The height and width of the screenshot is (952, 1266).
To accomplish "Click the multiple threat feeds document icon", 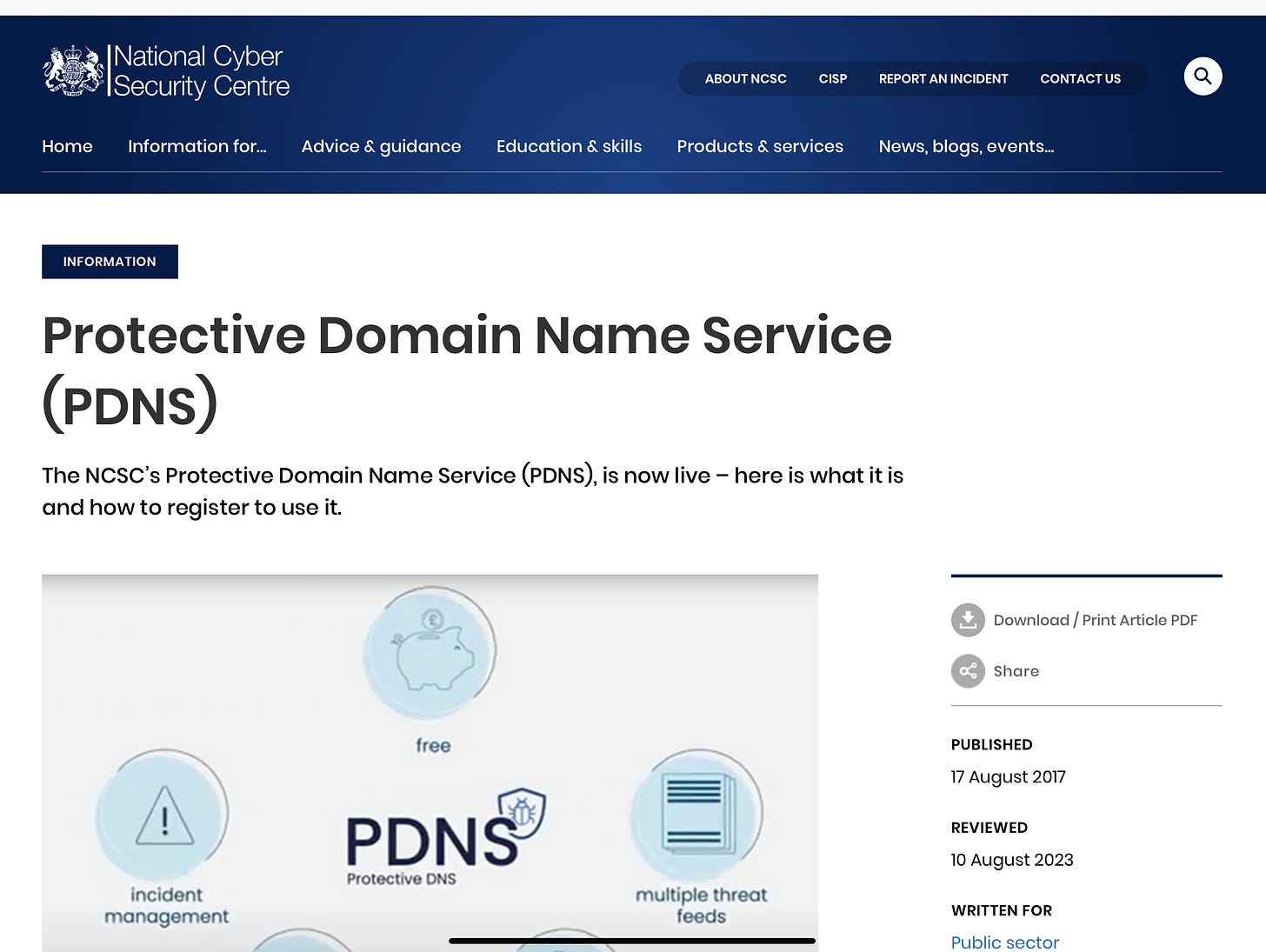I will (x=696, y=815).
